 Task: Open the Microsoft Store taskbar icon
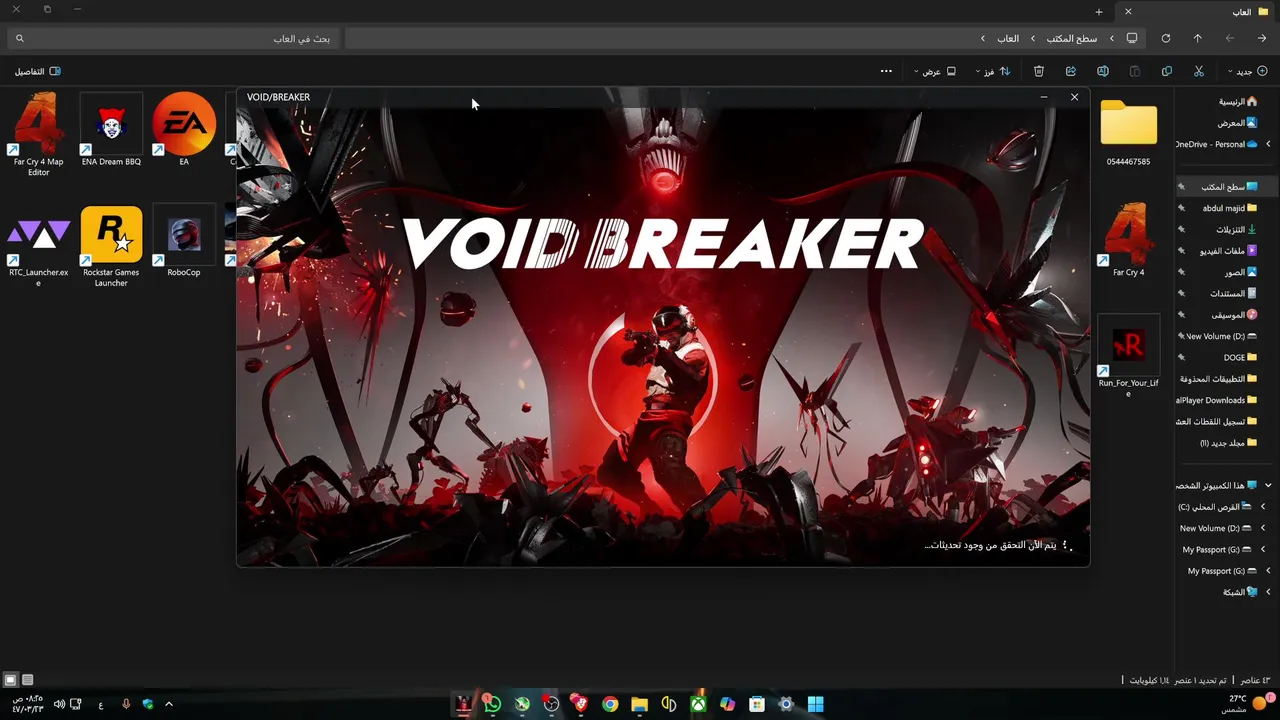click(757, 704)
